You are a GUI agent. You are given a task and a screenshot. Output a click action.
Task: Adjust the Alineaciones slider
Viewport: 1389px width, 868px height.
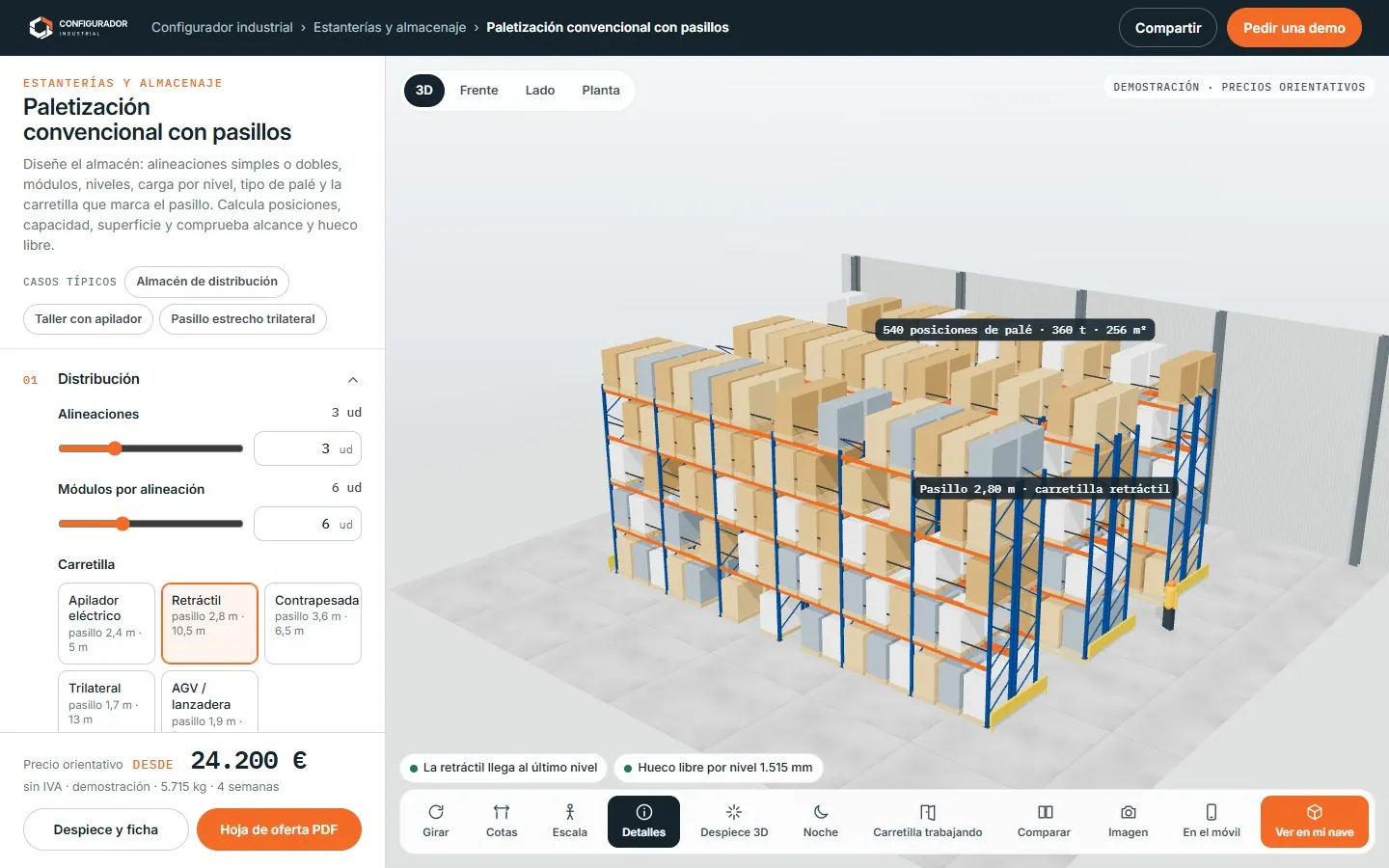pyautogui.click(x=150, y=448)
